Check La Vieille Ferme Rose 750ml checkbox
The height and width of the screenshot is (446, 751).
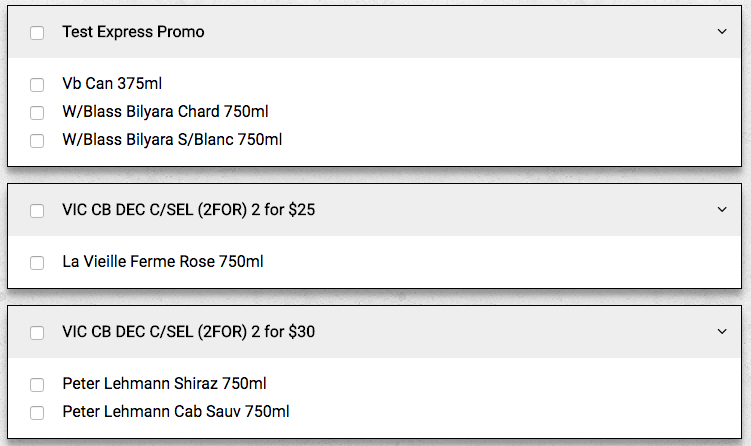[x=37, y=263]
